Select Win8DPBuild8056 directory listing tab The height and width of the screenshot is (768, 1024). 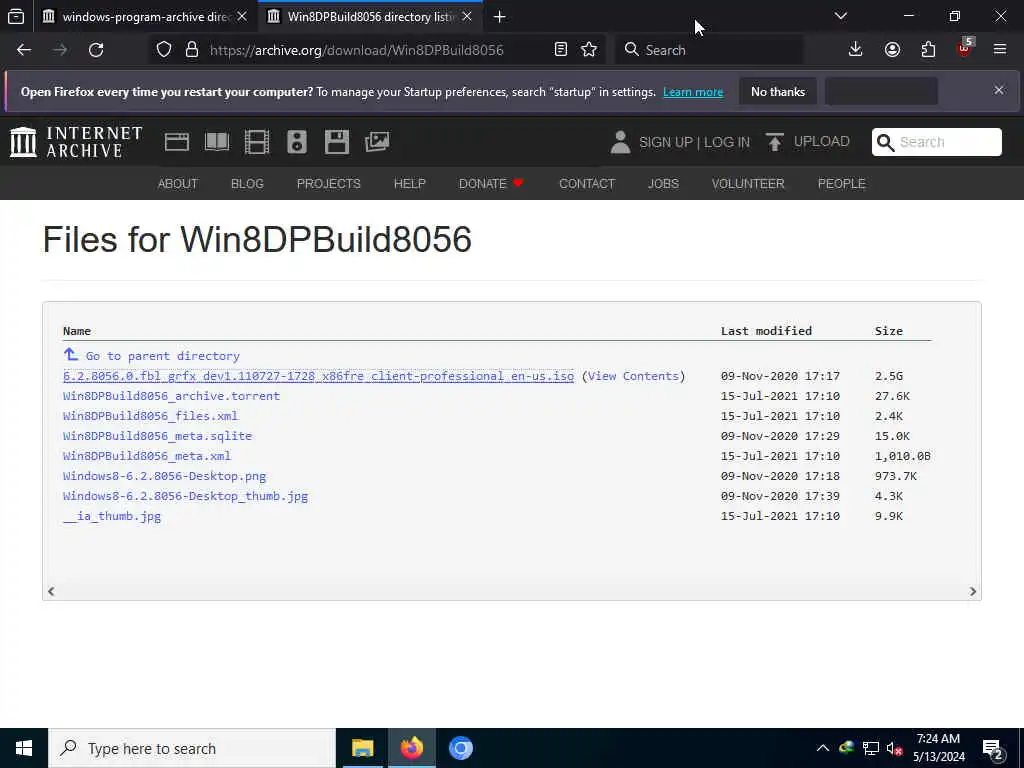click(x=370, y=17)
